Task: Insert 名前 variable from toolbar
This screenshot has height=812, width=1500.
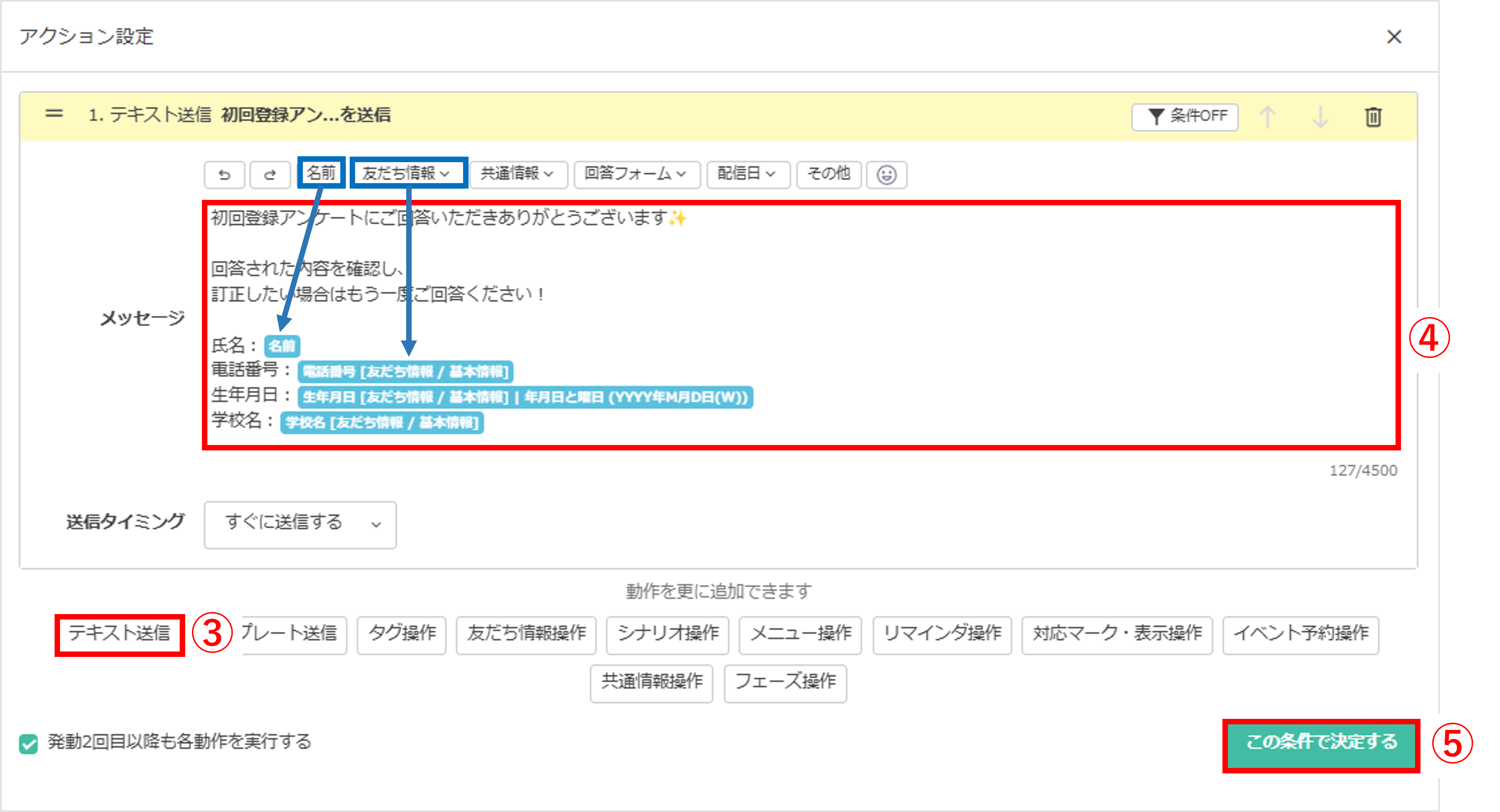Action: (x=321, y=173)
